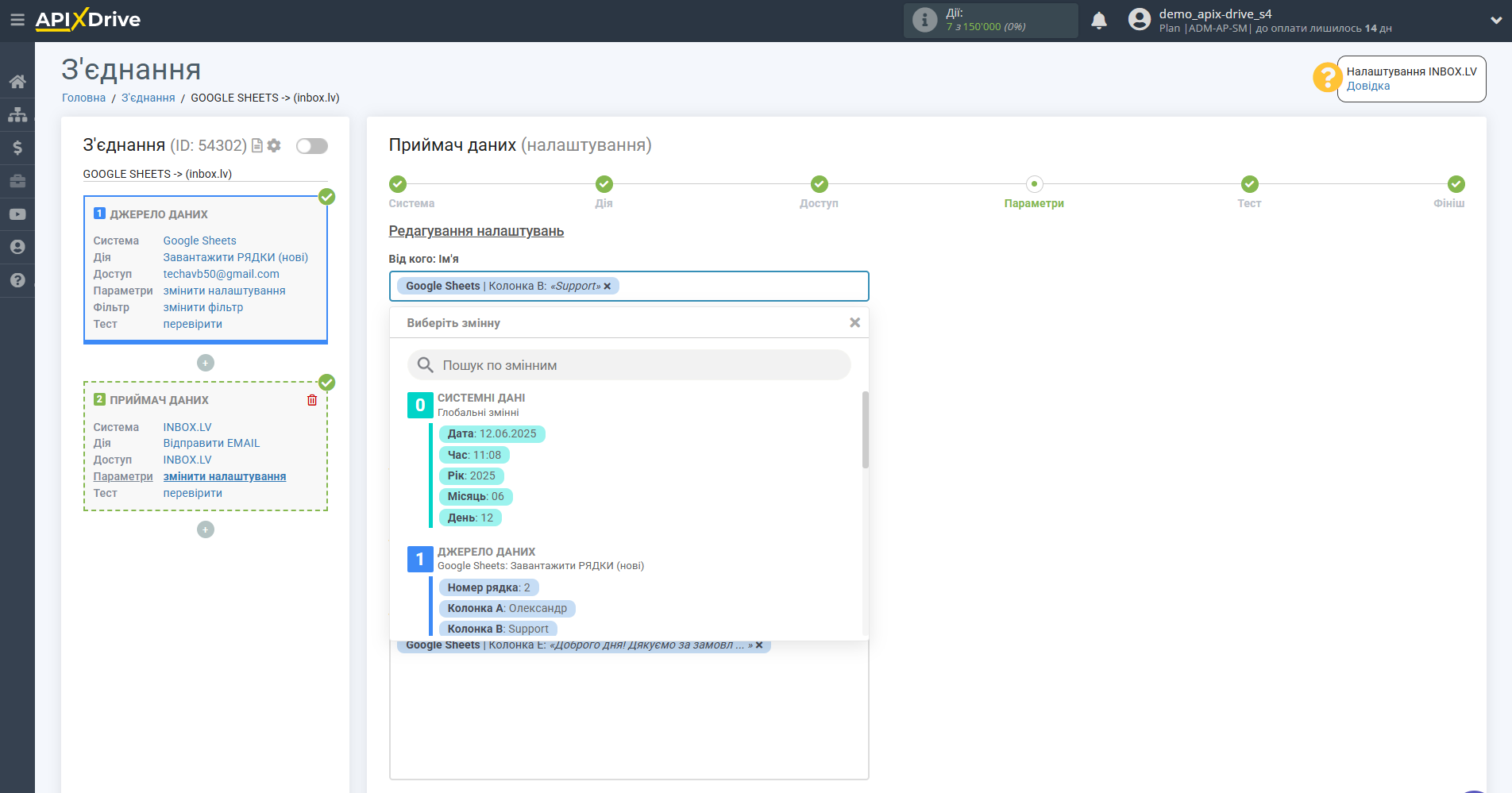Open the home sidebar icon

click(x=17, y=82)
